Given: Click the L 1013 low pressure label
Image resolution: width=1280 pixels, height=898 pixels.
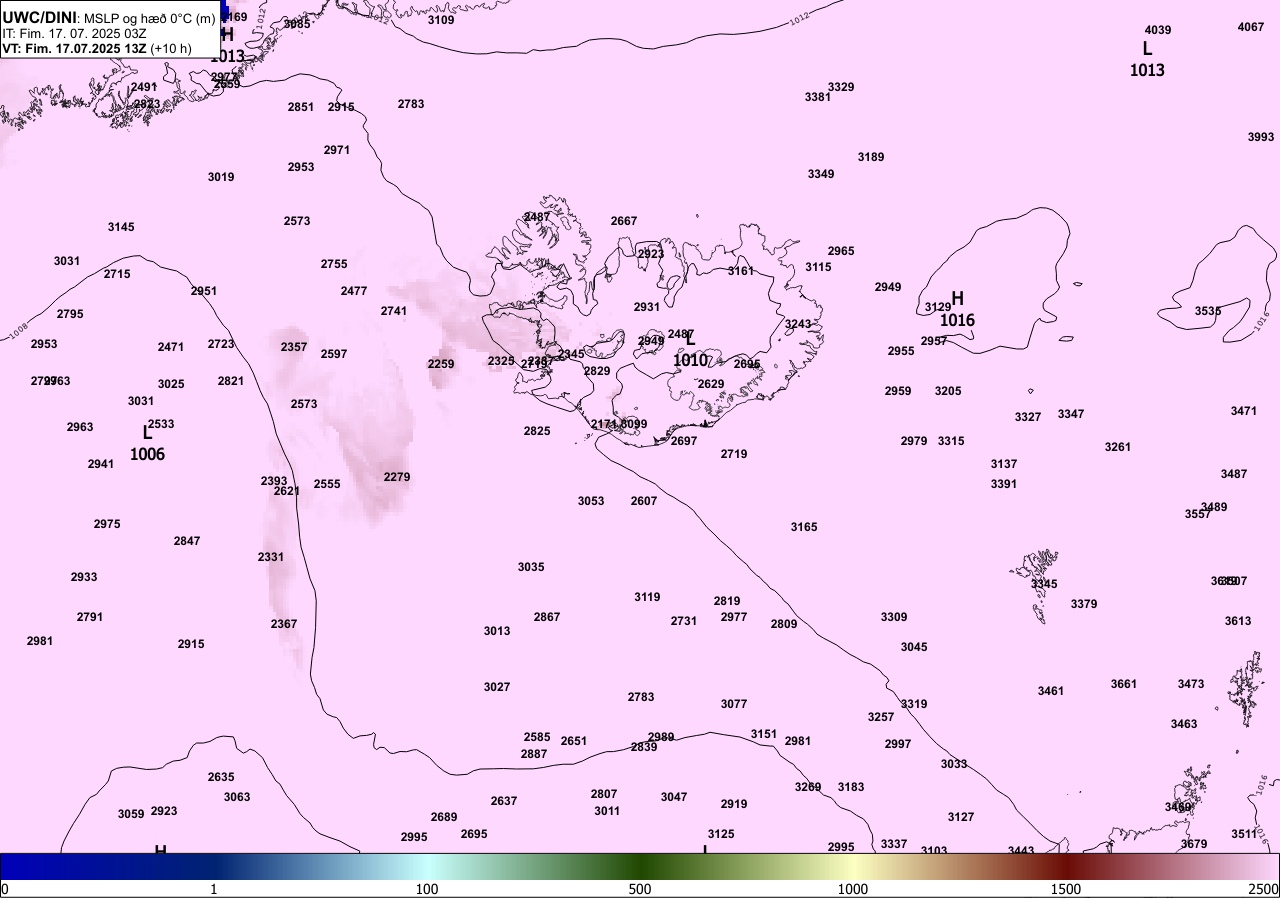Looking at the screenshot, I should click(1147, 59).
